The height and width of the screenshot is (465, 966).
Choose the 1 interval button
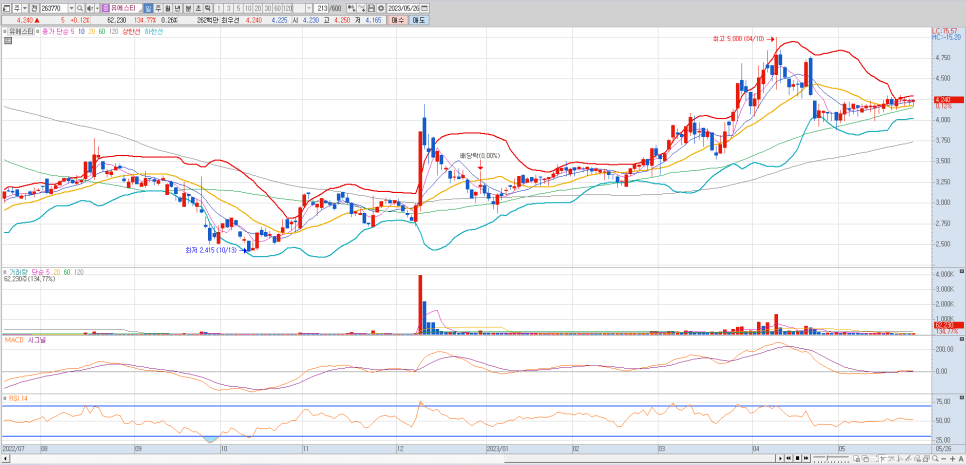click(x=219, y=8)
